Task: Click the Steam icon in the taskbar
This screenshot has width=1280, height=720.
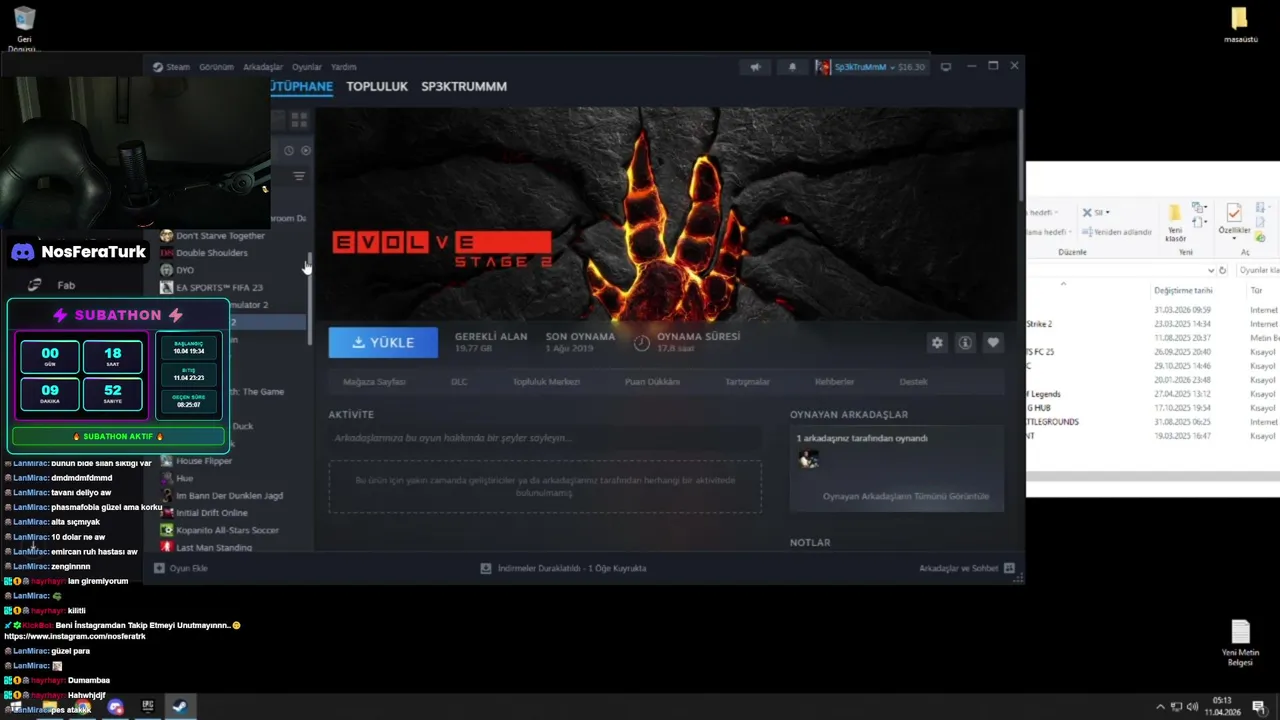Action: pyautogui.click(x=179, y=706)
